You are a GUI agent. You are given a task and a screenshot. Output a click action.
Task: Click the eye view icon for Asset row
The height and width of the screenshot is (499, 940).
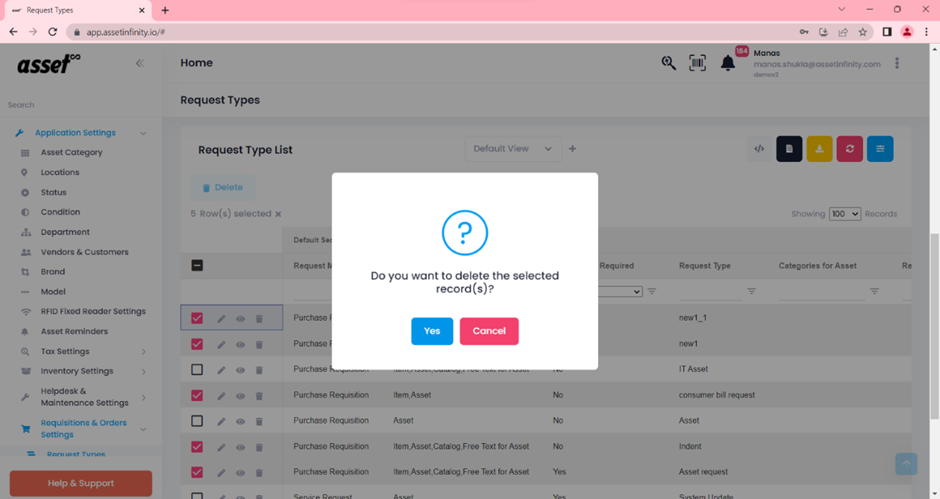(x=240, y=421)
